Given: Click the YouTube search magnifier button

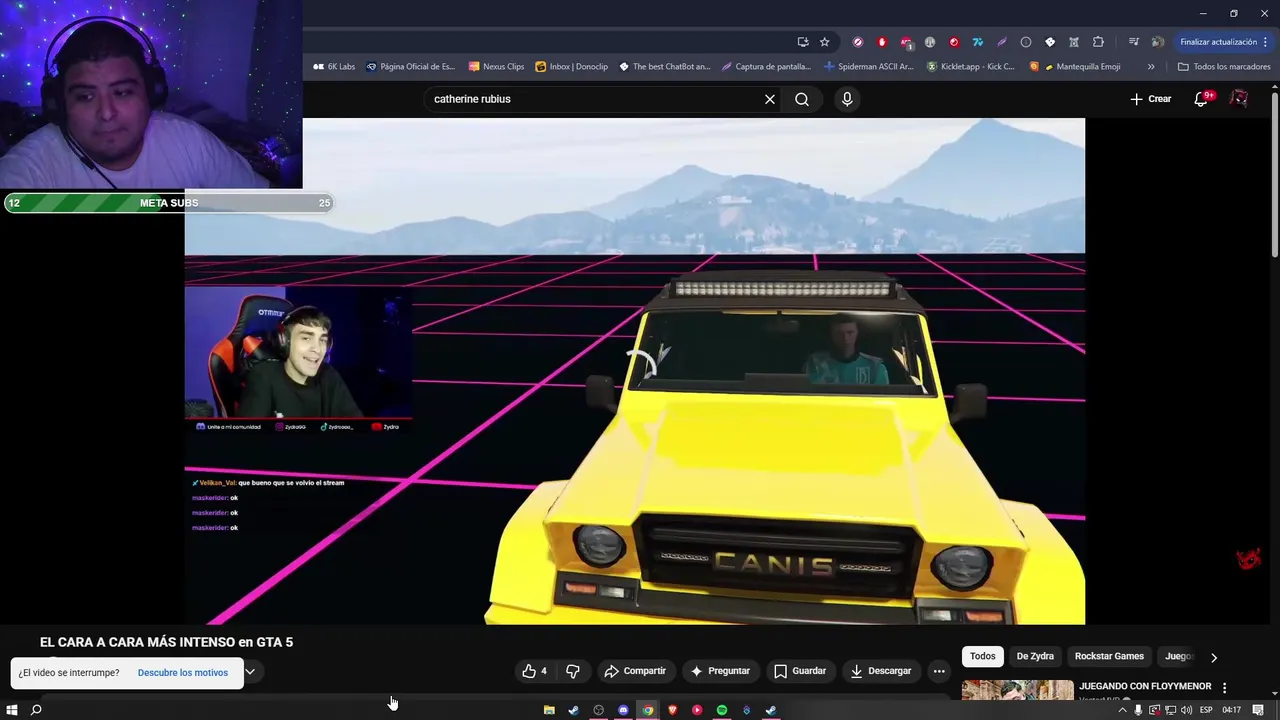Looking at the screenshot, I should [802, 99].
